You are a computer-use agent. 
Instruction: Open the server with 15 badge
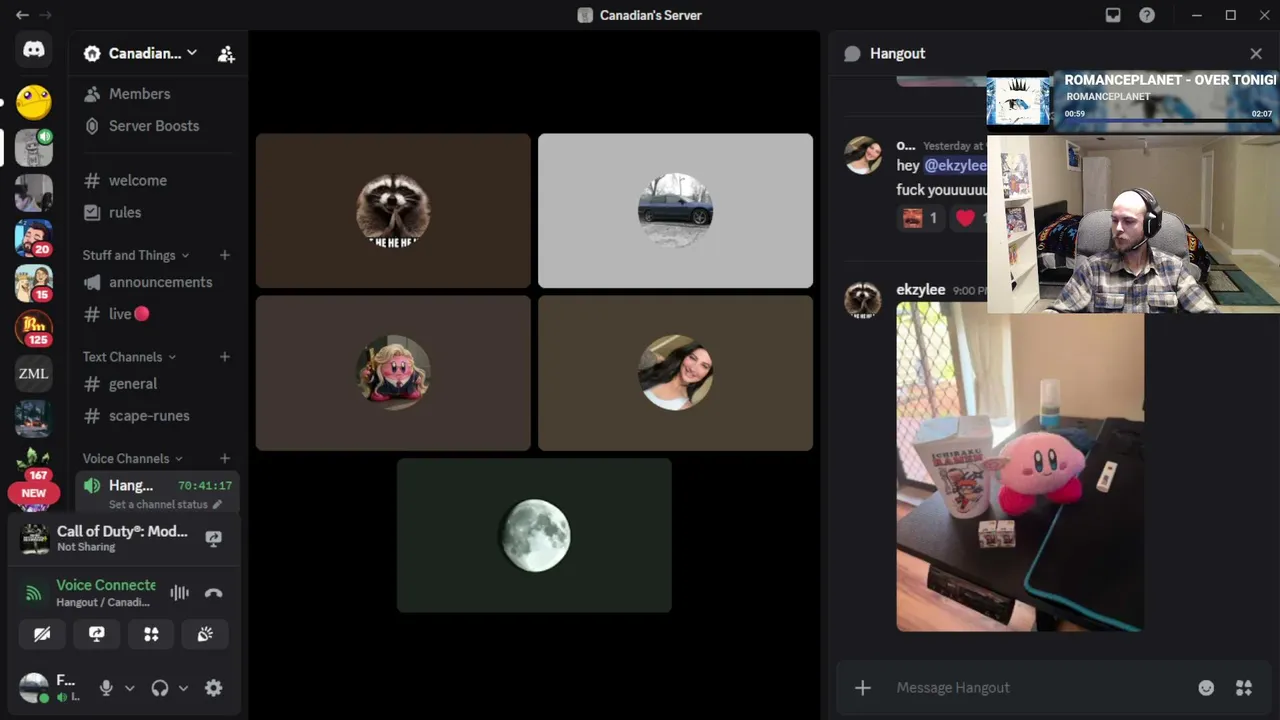[x=33, y=283]
